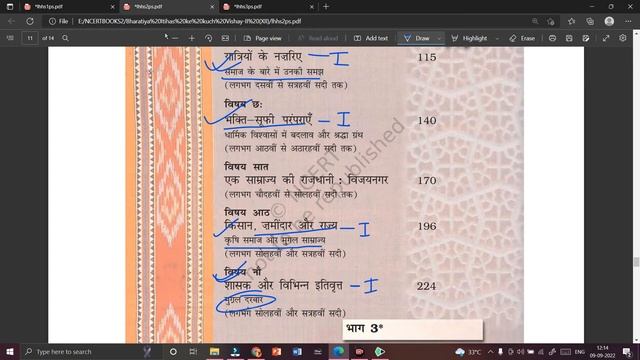Toggle the Draw tool

coord(417,38)
